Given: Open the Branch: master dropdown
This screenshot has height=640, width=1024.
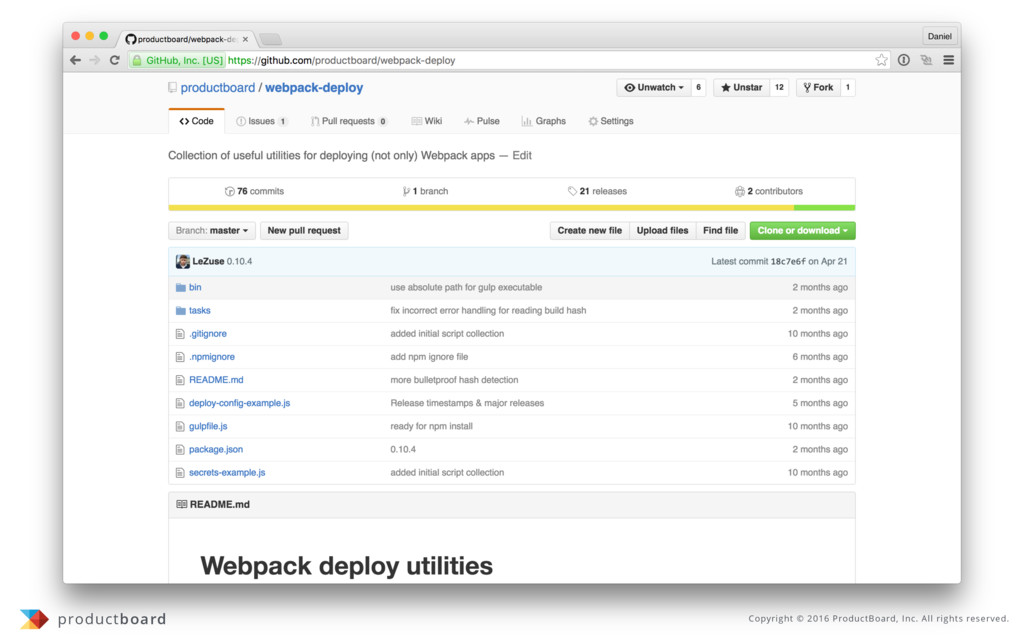Looking at the screenshot, I should click(x=212, y=231).
